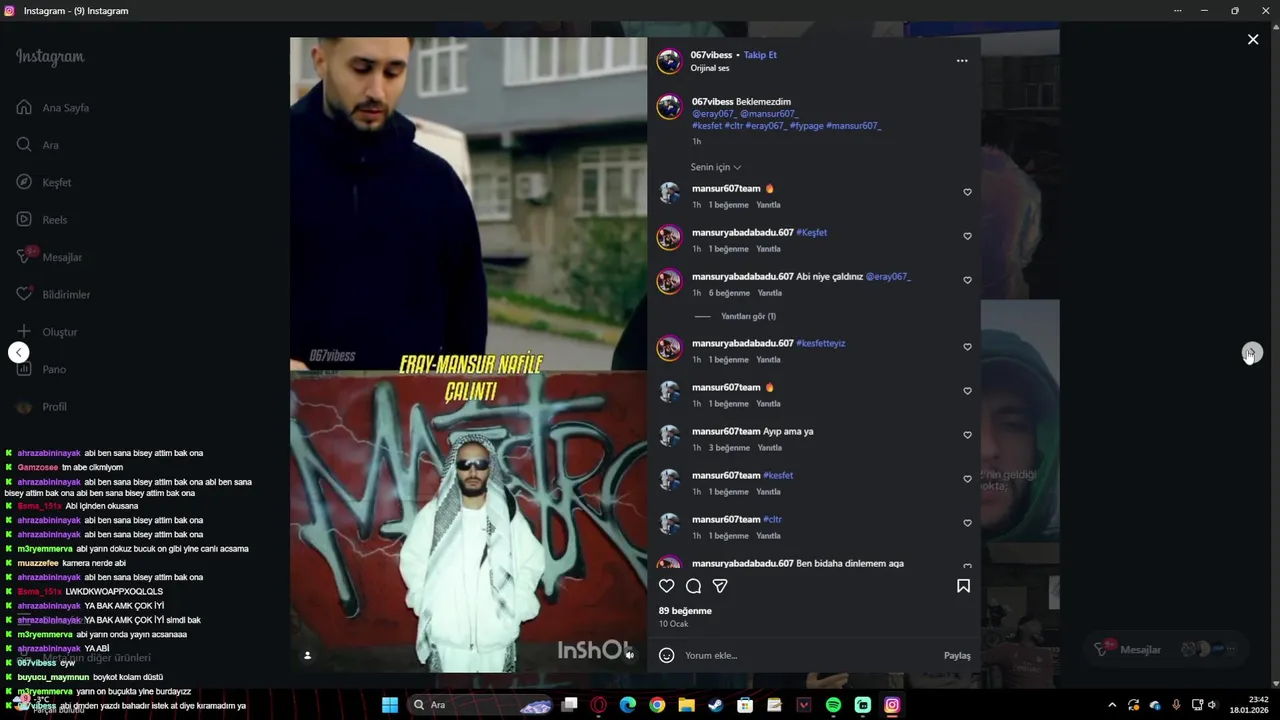
Task: Like the #cltr comment by mansur607team
Action: click(x=967, y=523)
